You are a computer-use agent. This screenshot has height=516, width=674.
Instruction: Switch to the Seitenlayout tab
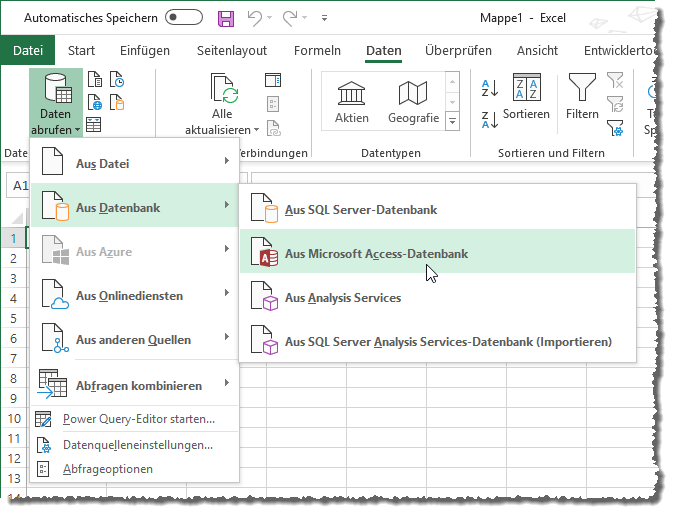tap(232, 50)
